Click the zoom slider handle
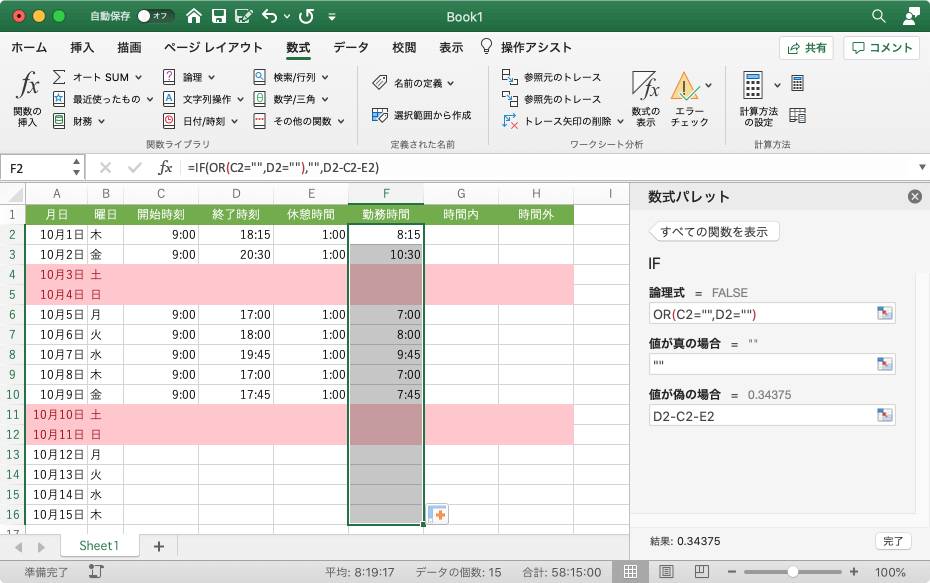 click(x=792, y=572)
